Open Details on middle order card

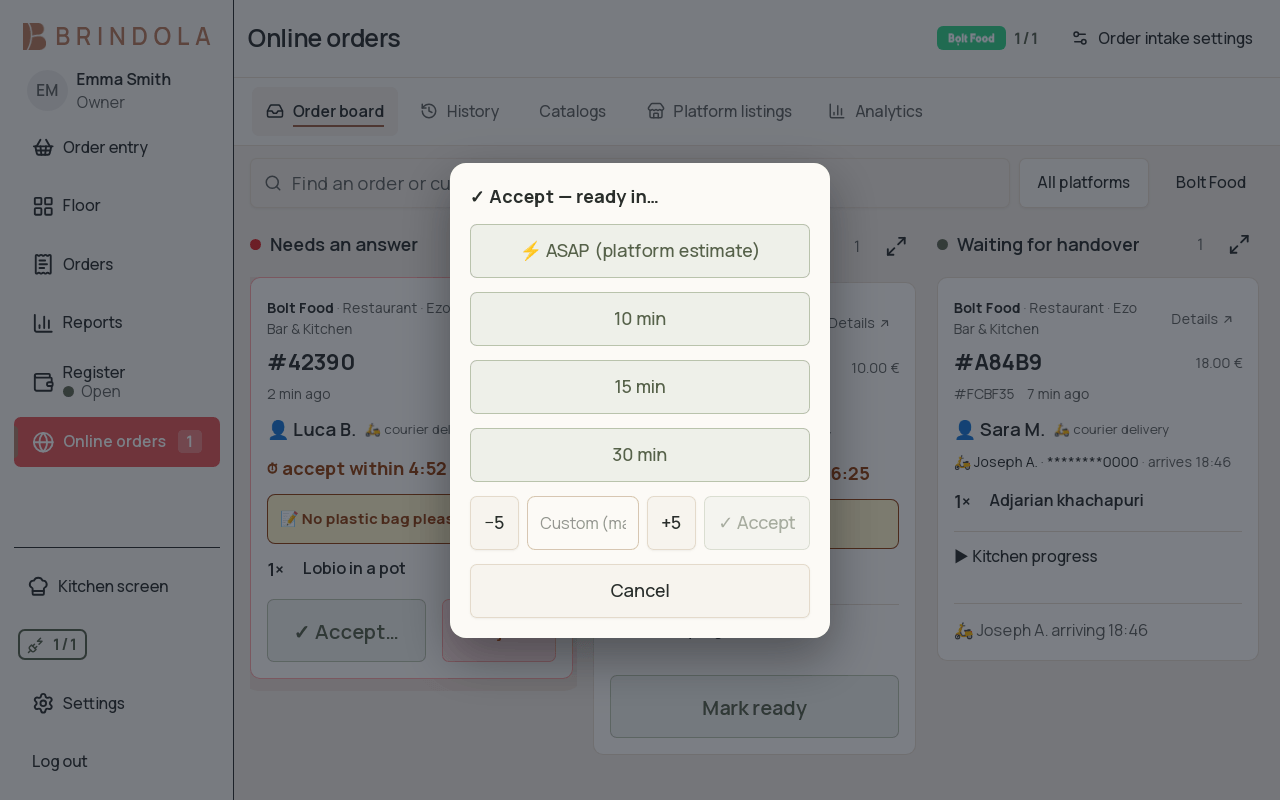click(859, 323)
